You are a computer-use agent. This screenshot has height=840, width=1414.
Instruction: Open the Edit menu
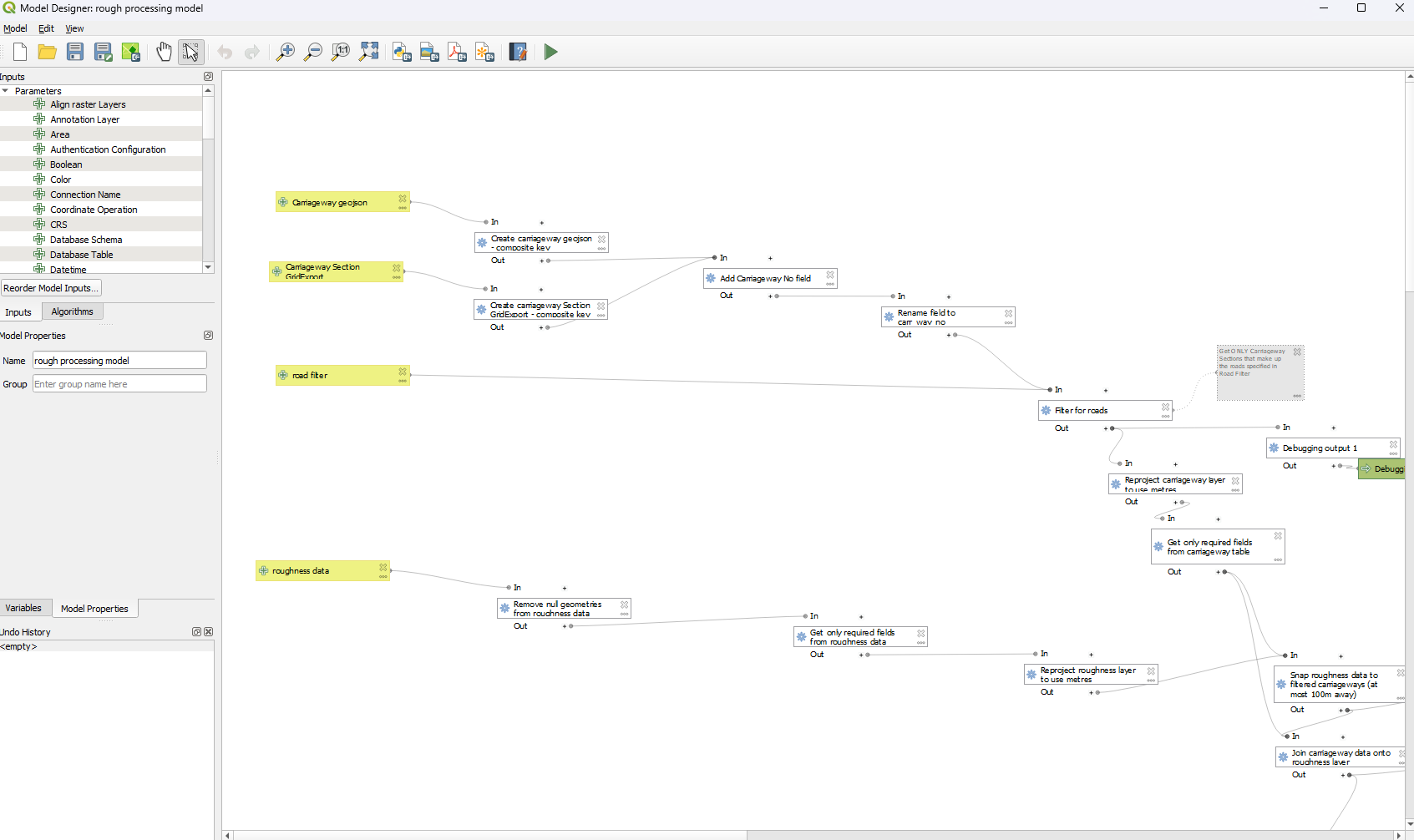(x=46, y=28)
